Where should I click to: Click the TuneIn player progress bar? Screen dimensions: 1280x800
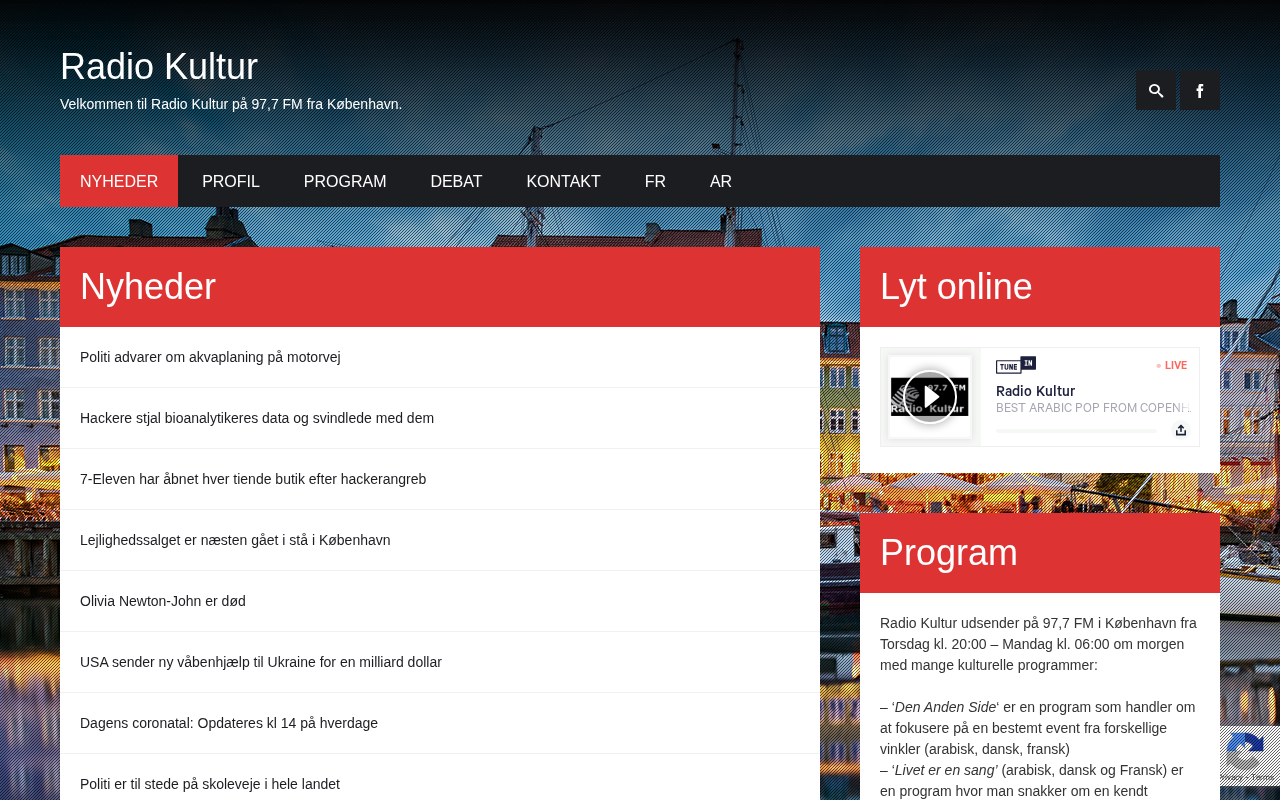(1076, 431)
